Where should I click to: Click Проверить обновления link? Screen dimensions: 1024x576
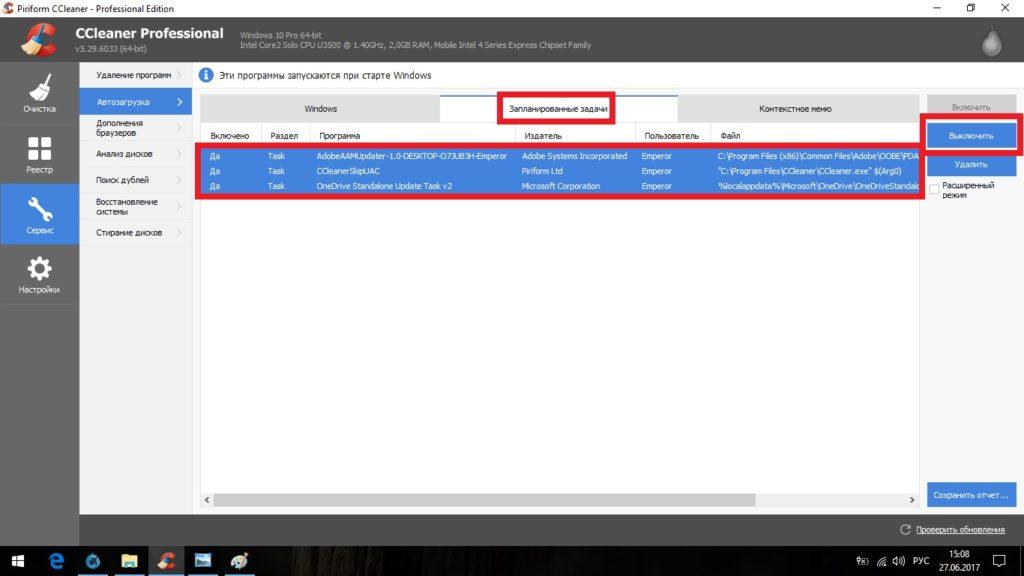tap(960, 530)
